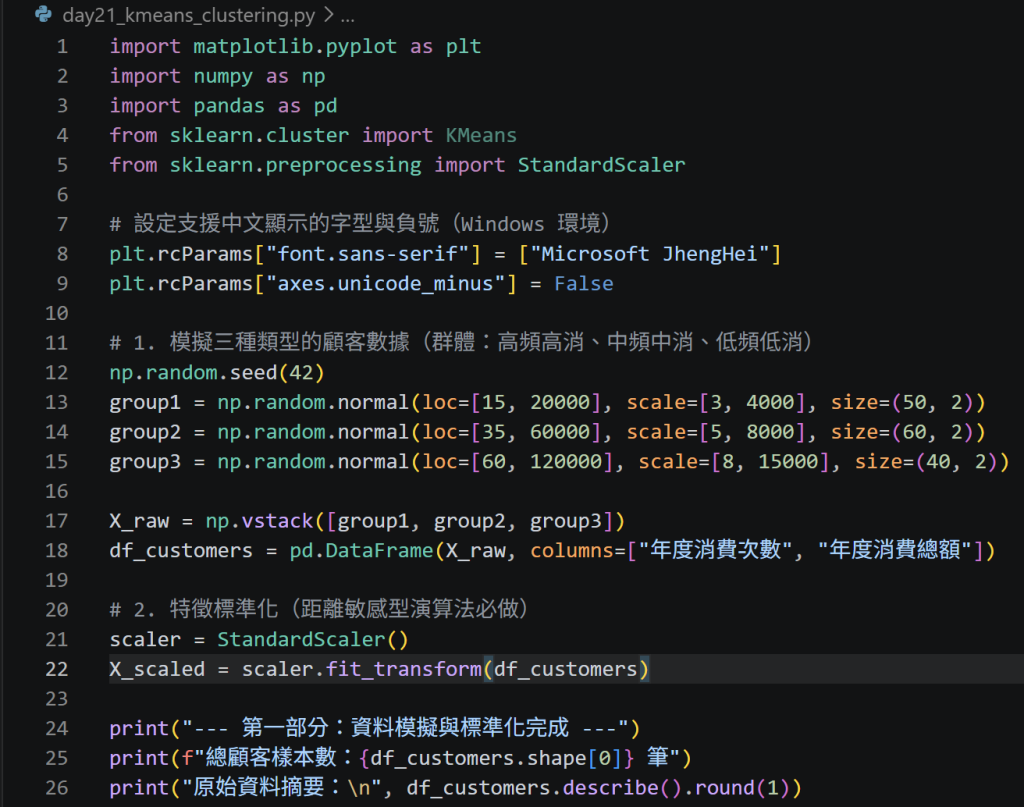1024x807 pixels.
Task: Click line number 16 in the gutter
Action: (x=57, y=491)
